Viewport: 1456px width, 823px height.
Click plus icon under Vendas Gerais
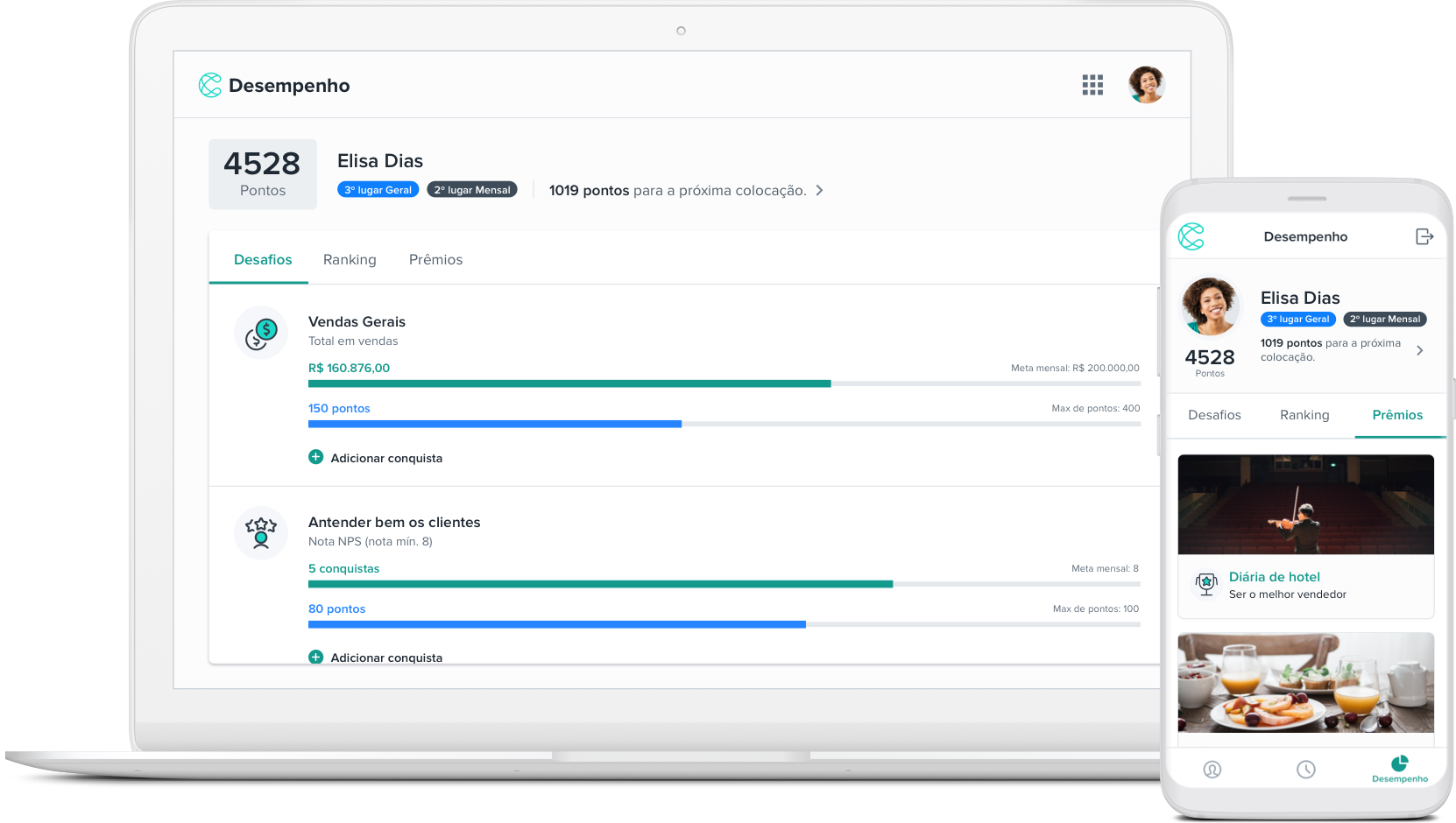(x=316, y=457)
